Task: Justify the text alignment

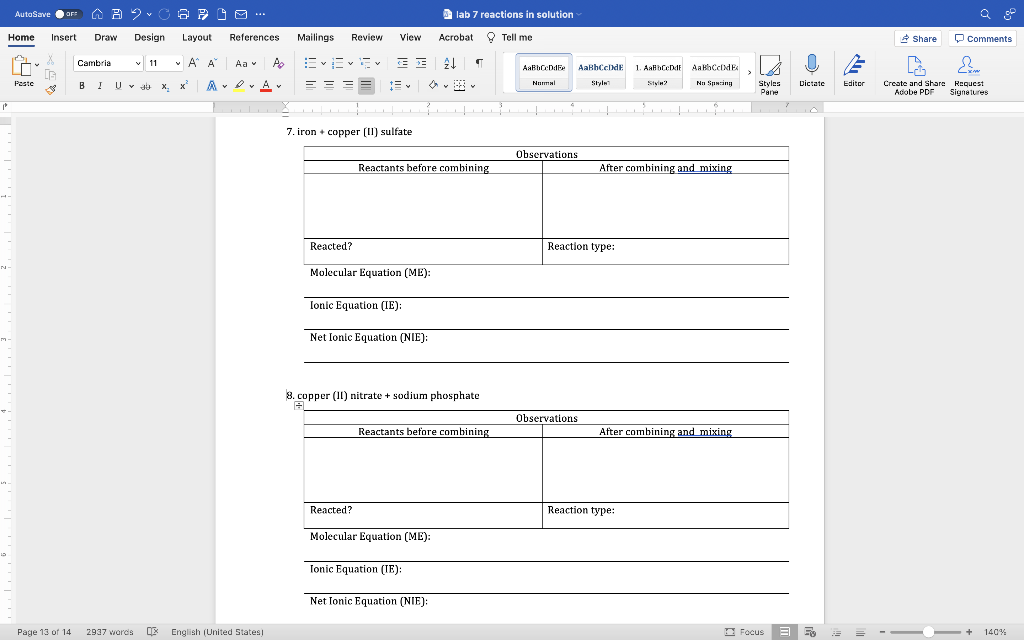Action: tap(366, 86)
